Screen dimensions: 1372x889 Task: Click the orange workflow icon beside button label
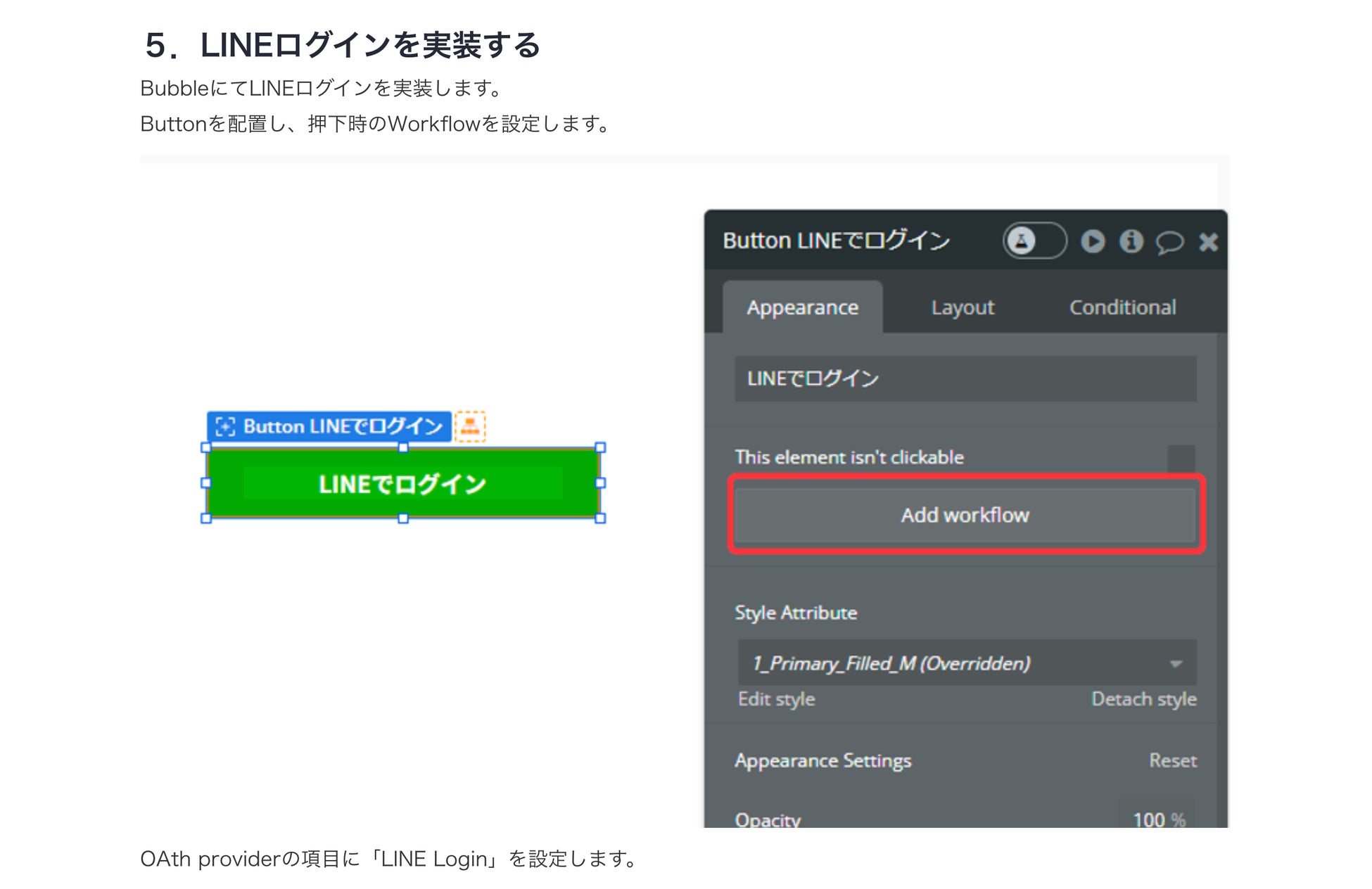pos(470,426)
